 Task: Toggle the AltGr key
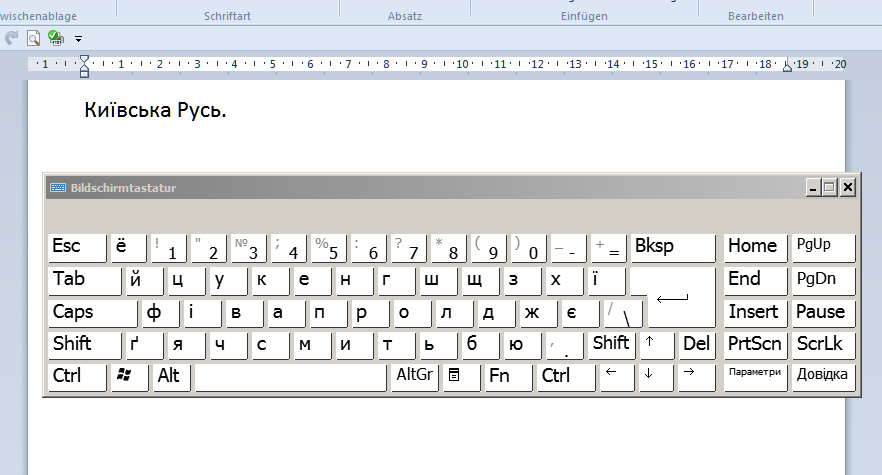pos(415,377)
